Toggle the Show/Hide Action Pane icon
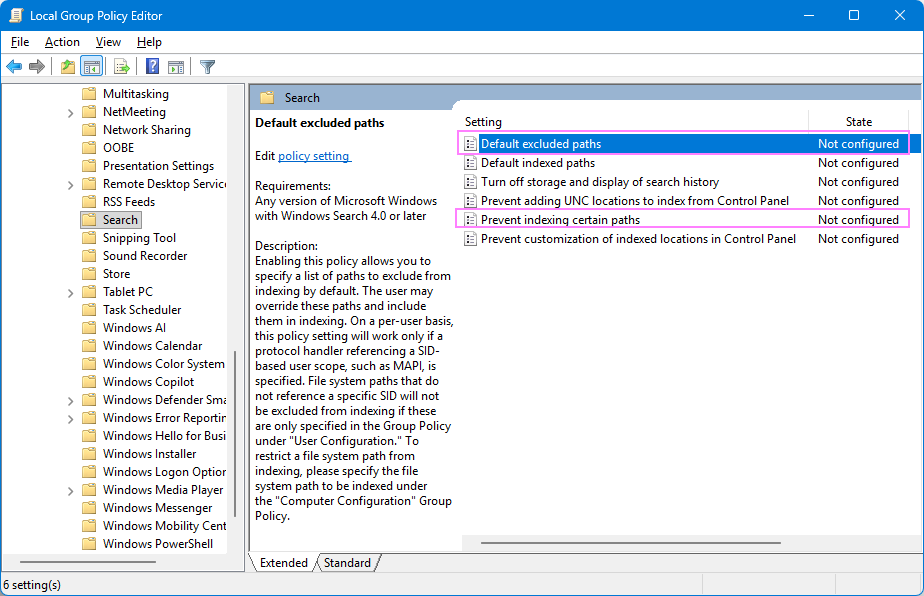 pyautogui.click(x=176, y=66)
